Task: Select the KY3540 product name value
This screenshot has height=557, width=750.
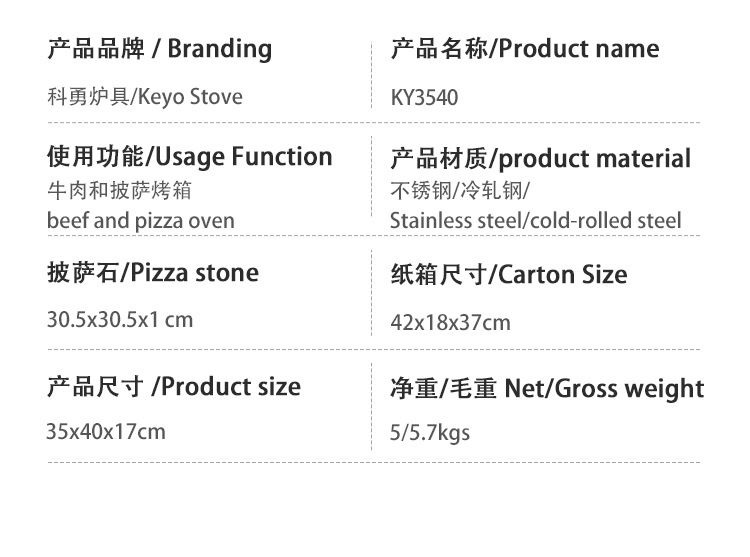Action: pos(424,98)
